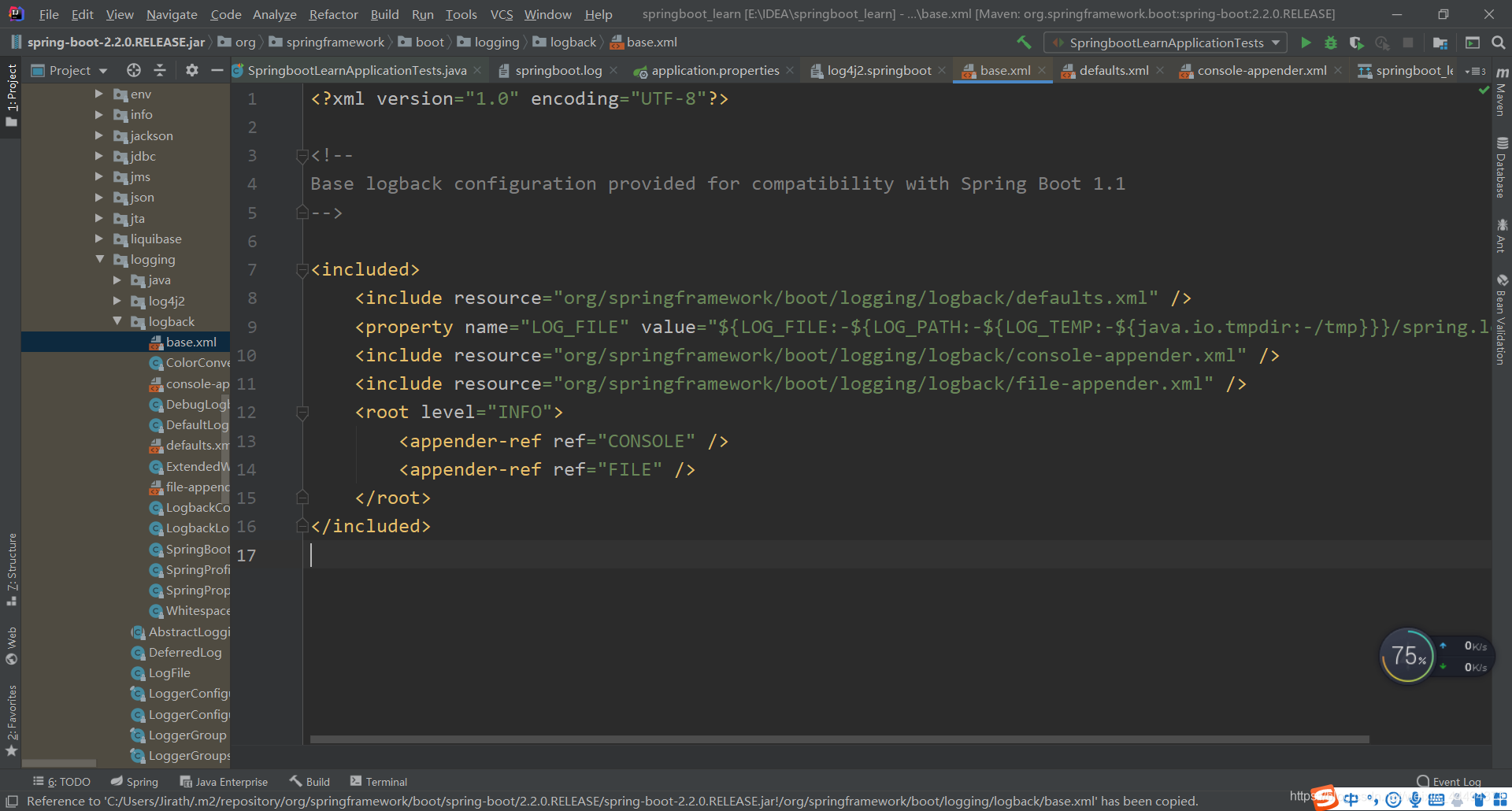1512x811 pixels.
Task: Click the inspection status checkmark icon
Action: (x=1484, y=91)
